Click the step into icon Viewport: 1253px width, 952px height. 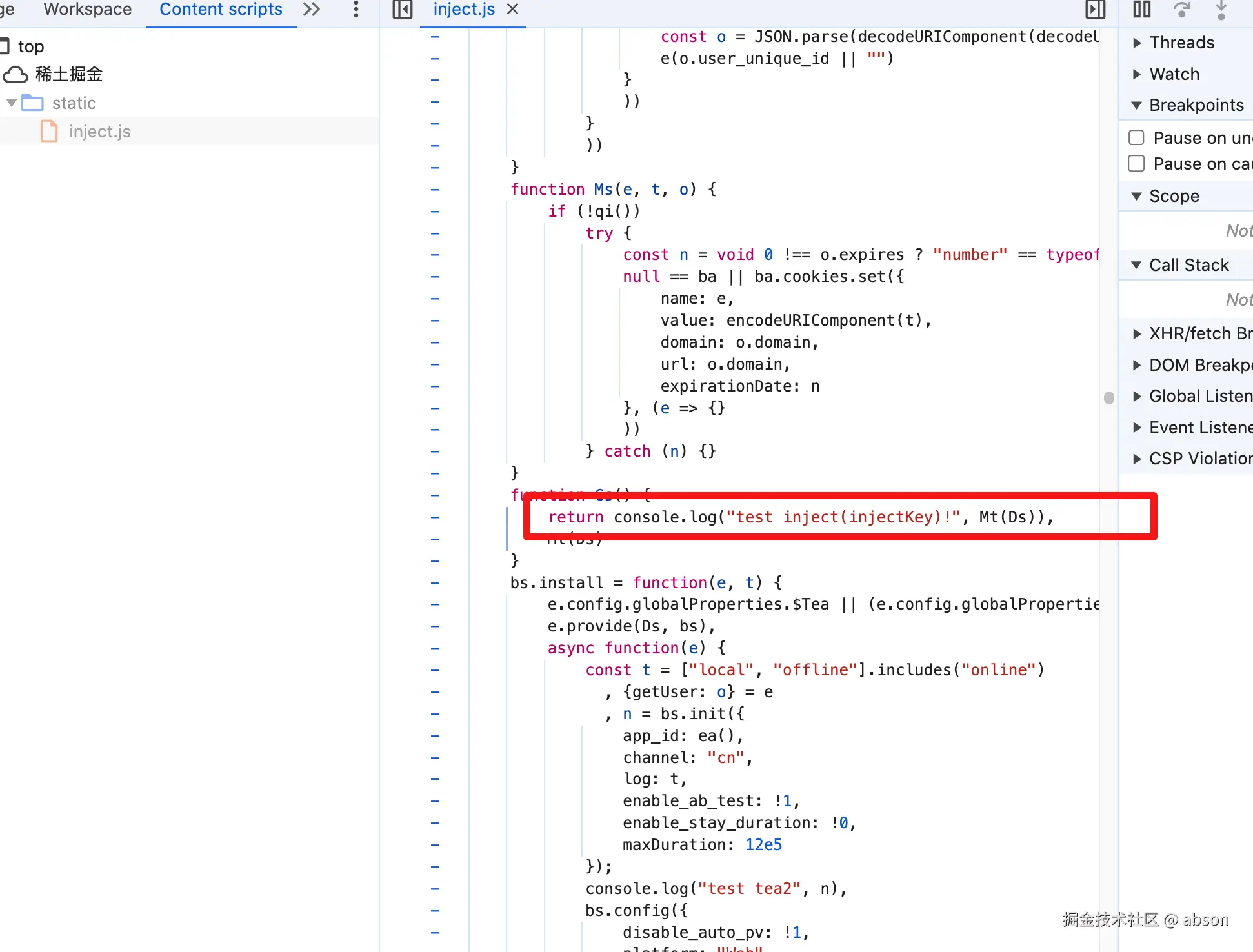[x=1221, y=10]
